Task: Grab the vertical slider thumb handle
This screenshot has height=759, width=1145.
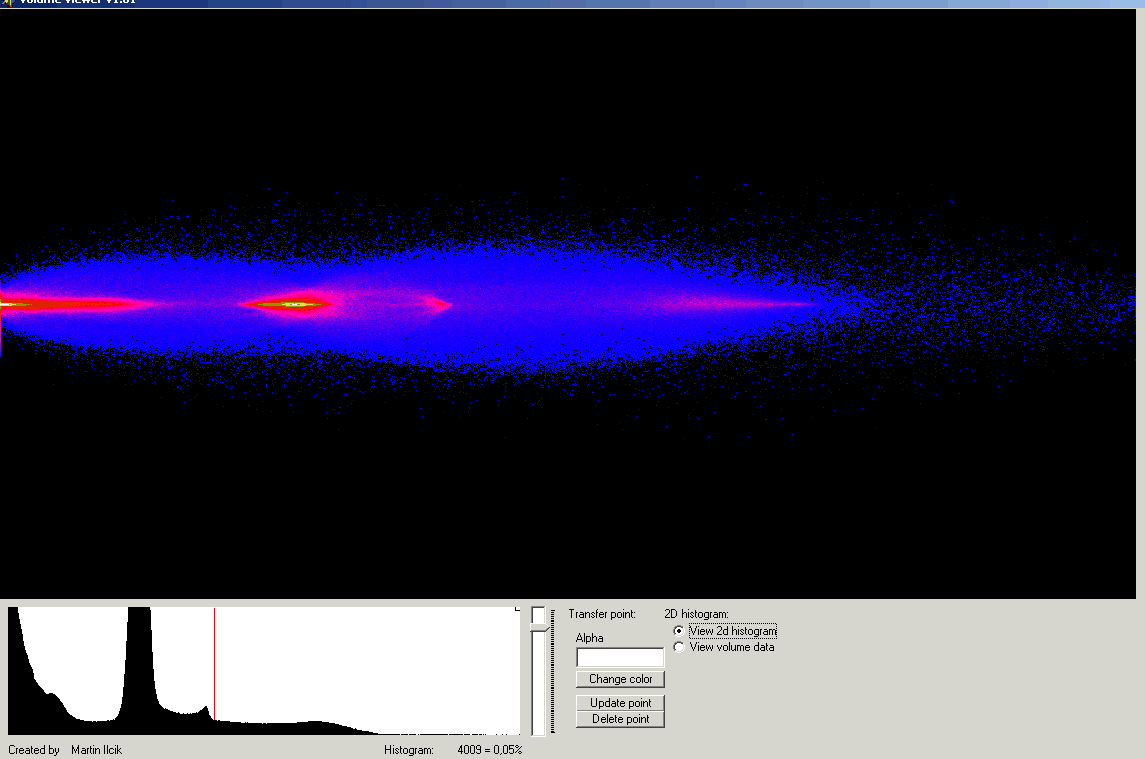Action: 540,627
